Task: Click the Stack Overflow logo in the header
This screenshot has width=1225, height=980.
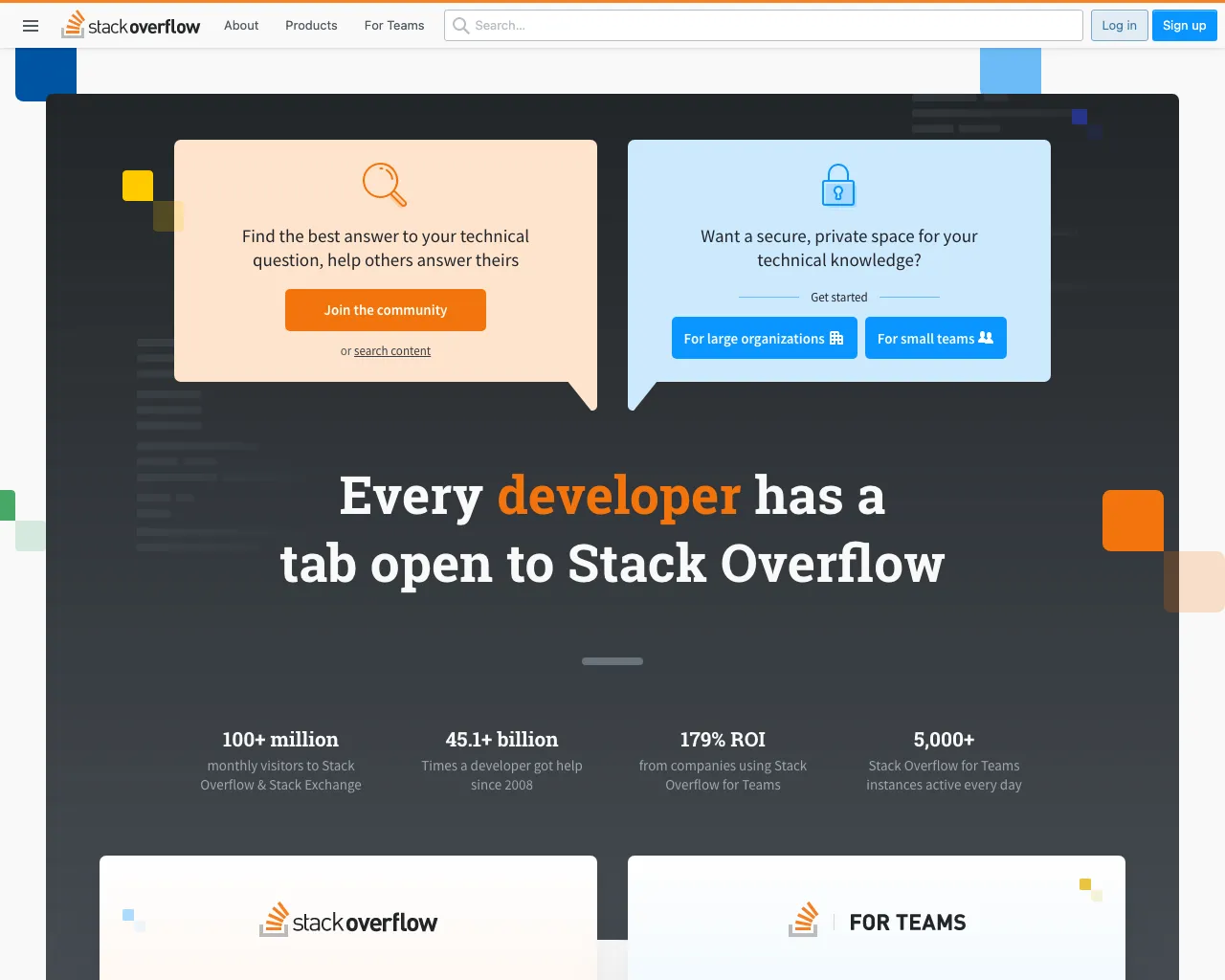Action: coord(131,25)
